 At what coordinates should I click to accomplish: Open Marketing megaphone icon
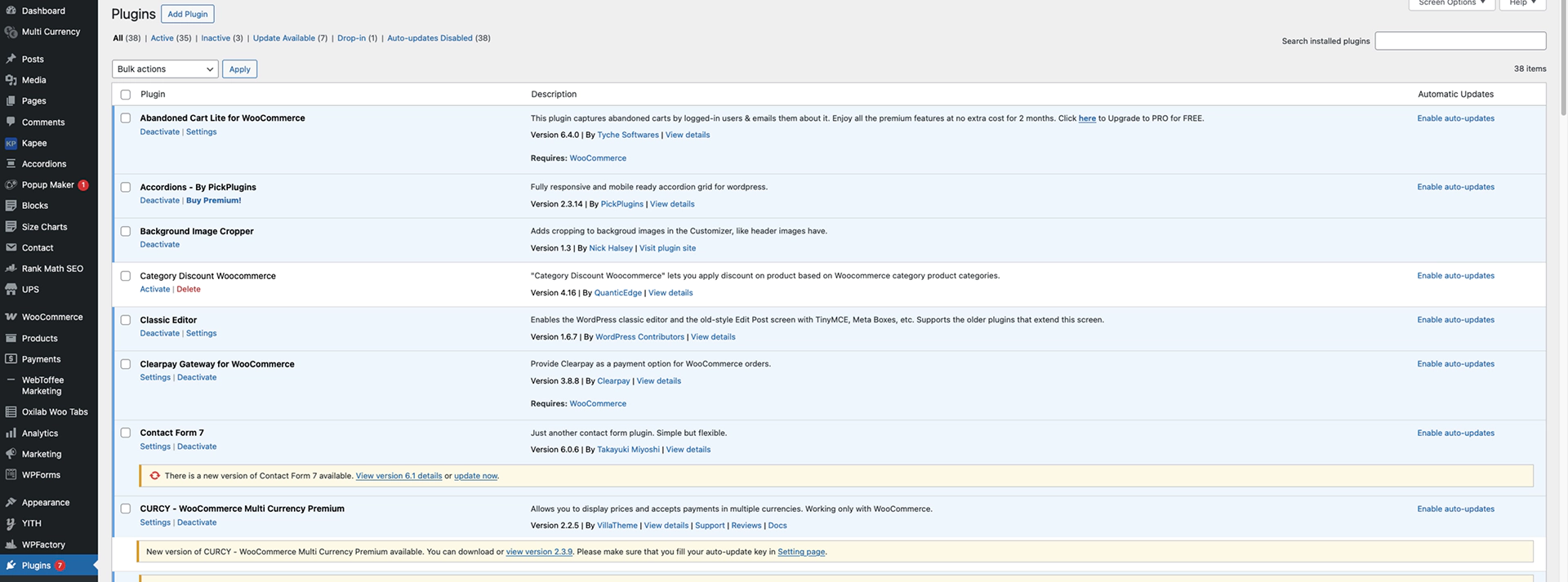pyautogui.click(x=11, y=454)
